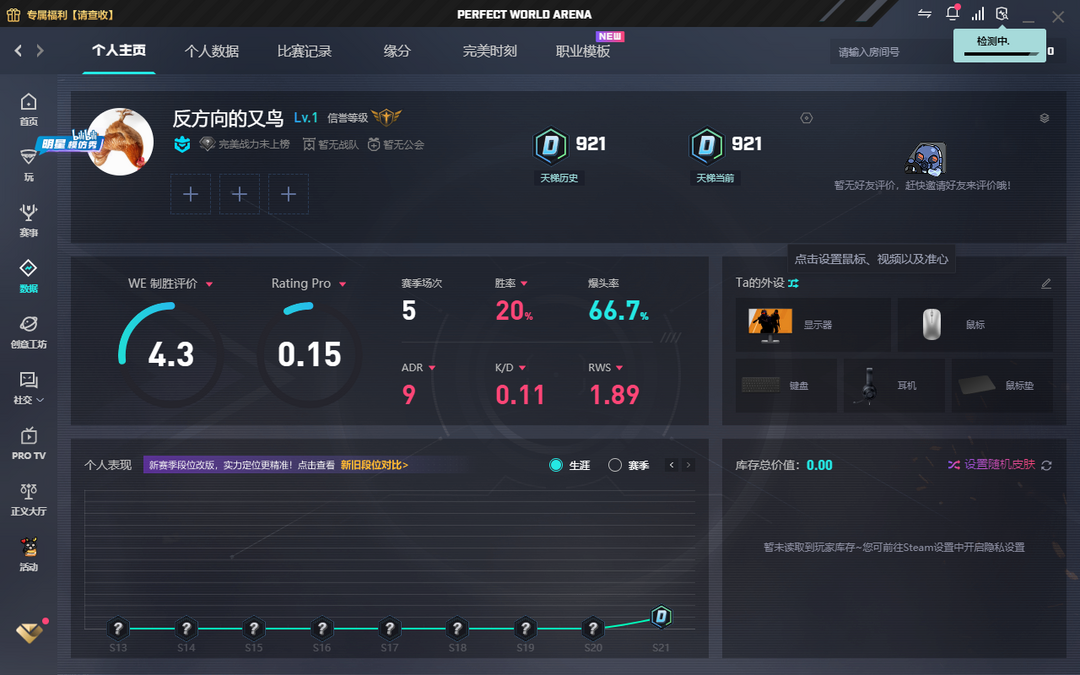
Task: Open the 耳机 headset peripheral card
Action: pyautogui.click(x=894, y=386)
